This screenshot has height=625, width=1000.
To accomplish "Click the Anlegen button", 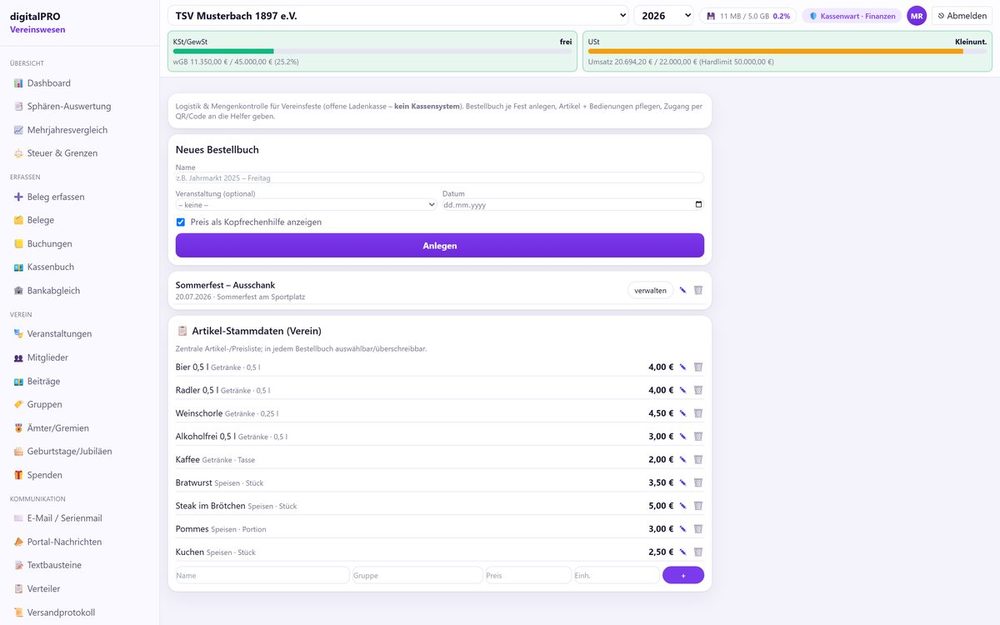I will click(439, 246).
